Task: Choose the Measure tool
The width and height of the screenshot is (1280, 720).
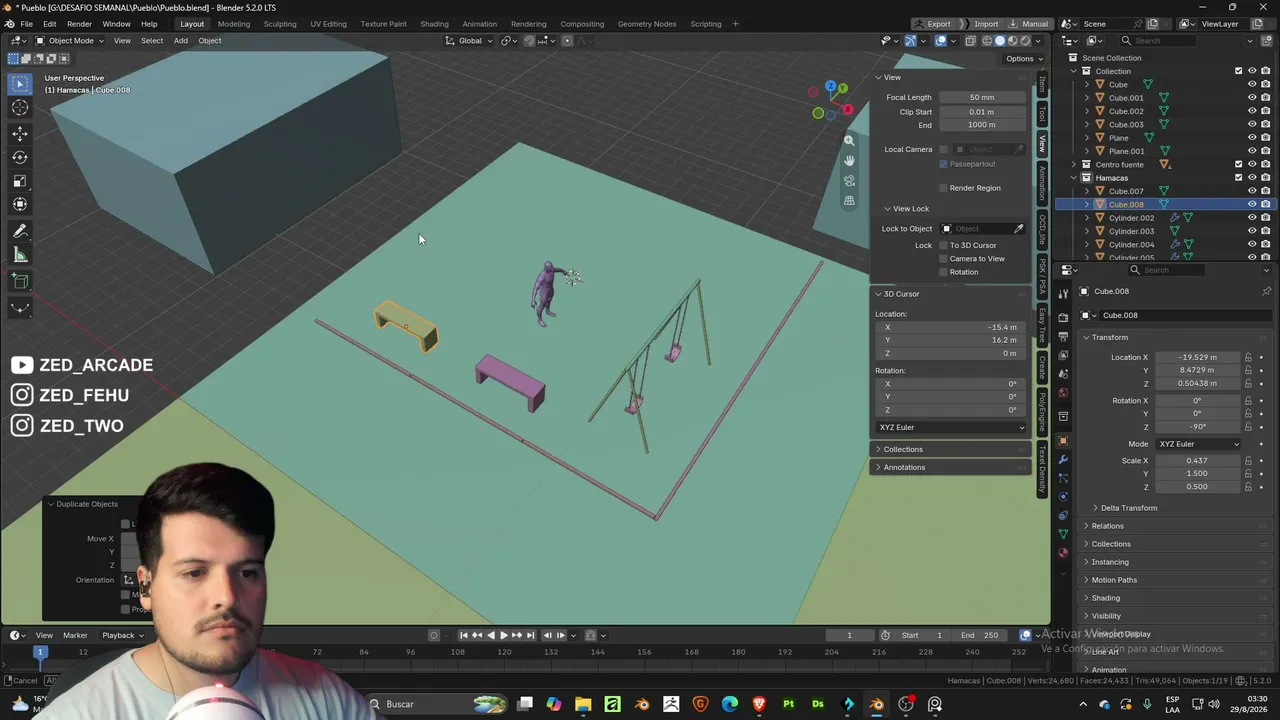Action: pyautogui.click(x=20, y=255)
